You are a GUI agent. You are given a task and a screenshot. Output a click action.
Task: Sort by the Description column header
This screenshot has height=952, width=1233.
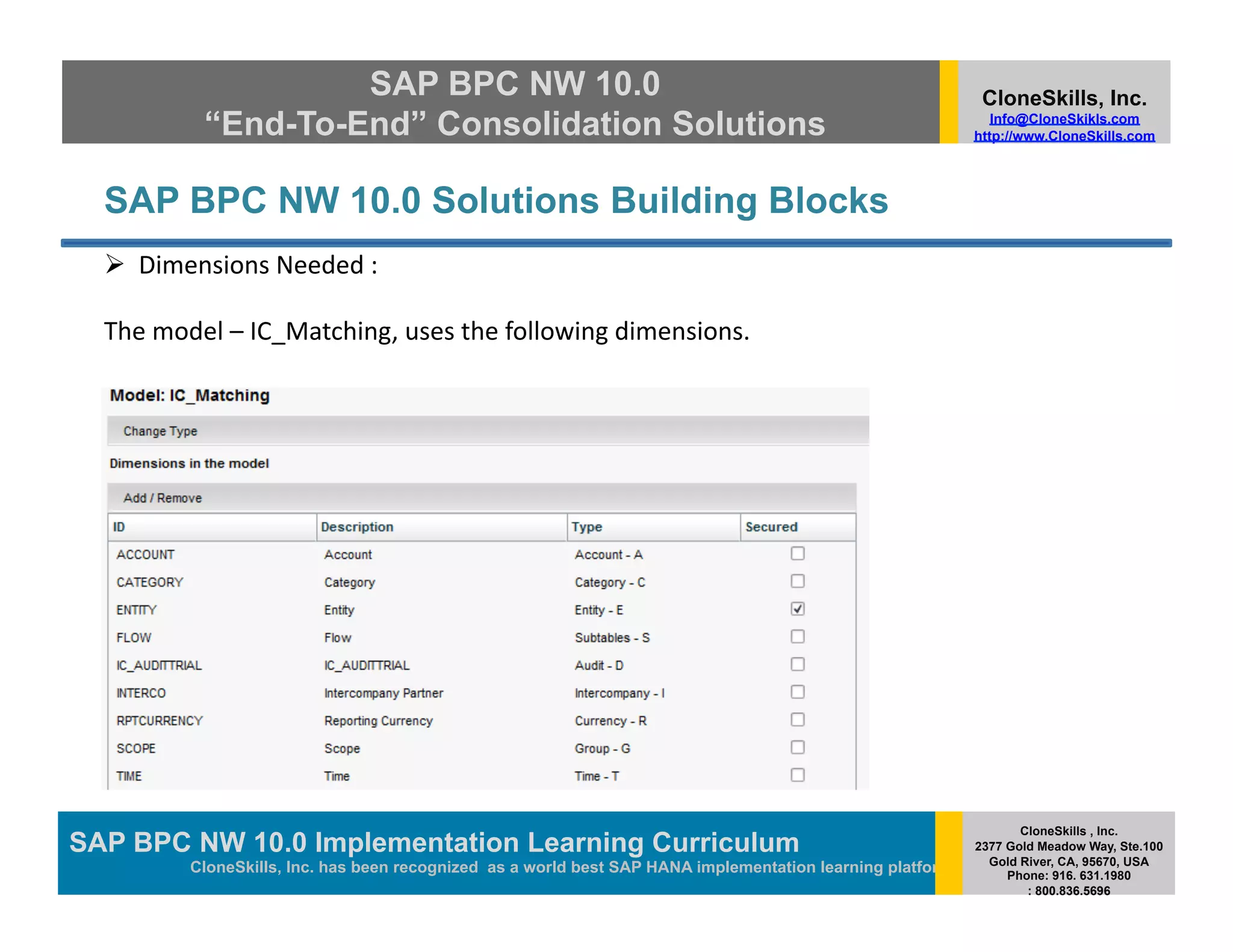(442, 527)
